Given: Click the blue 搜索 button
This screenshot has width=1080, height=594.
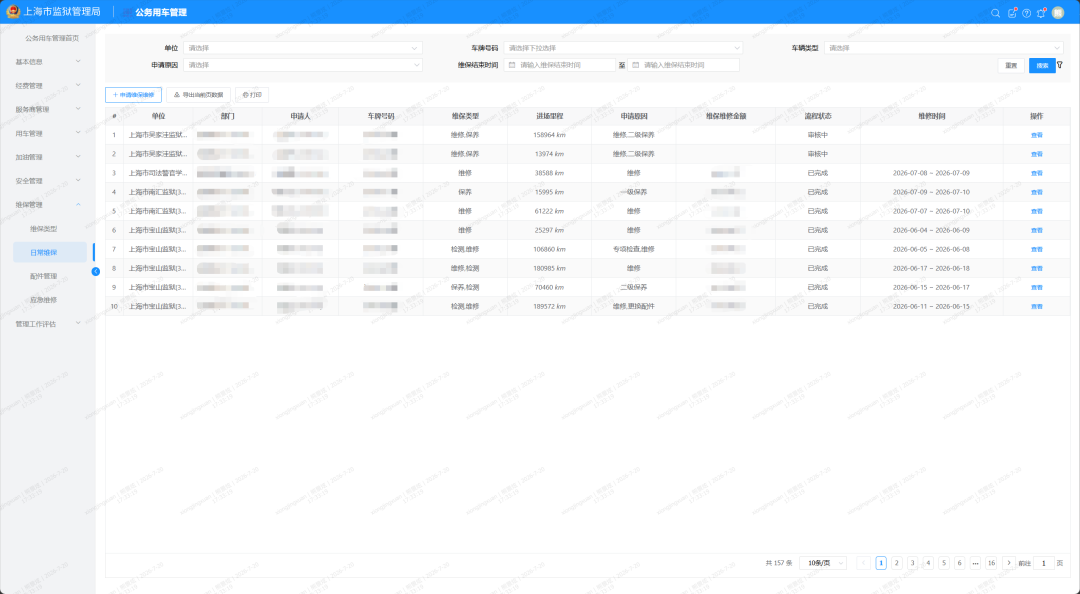Looking at the screenshot, I should (x=1042, y=65).
